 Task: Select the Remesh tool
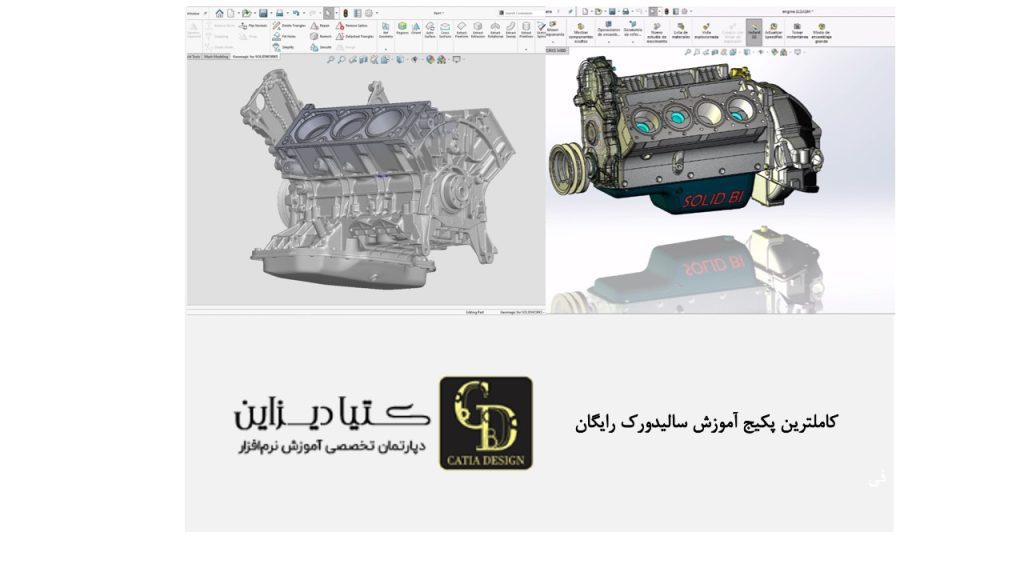tap(312, 36)
